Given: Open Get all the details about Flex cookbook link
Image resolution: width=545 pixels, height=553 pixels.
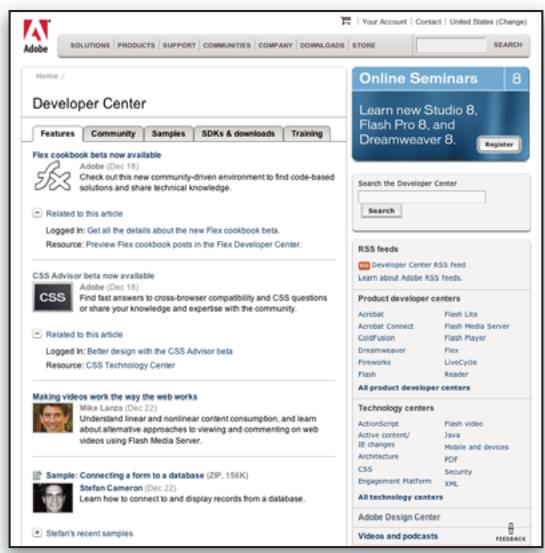Looking at the screenshot, I should pos(183,230).
